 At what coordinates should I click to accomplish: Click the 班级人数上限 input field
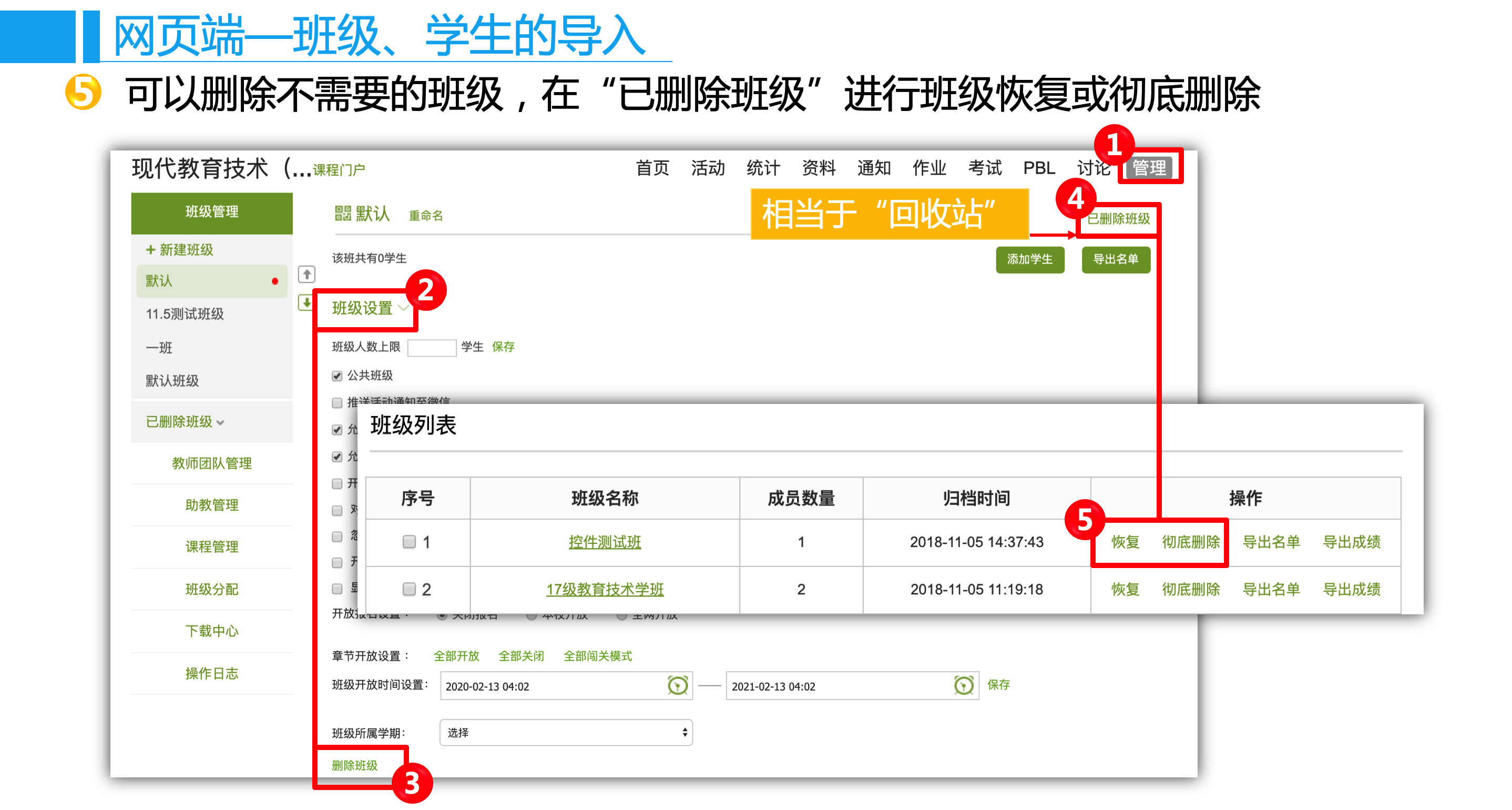[432, 347]
